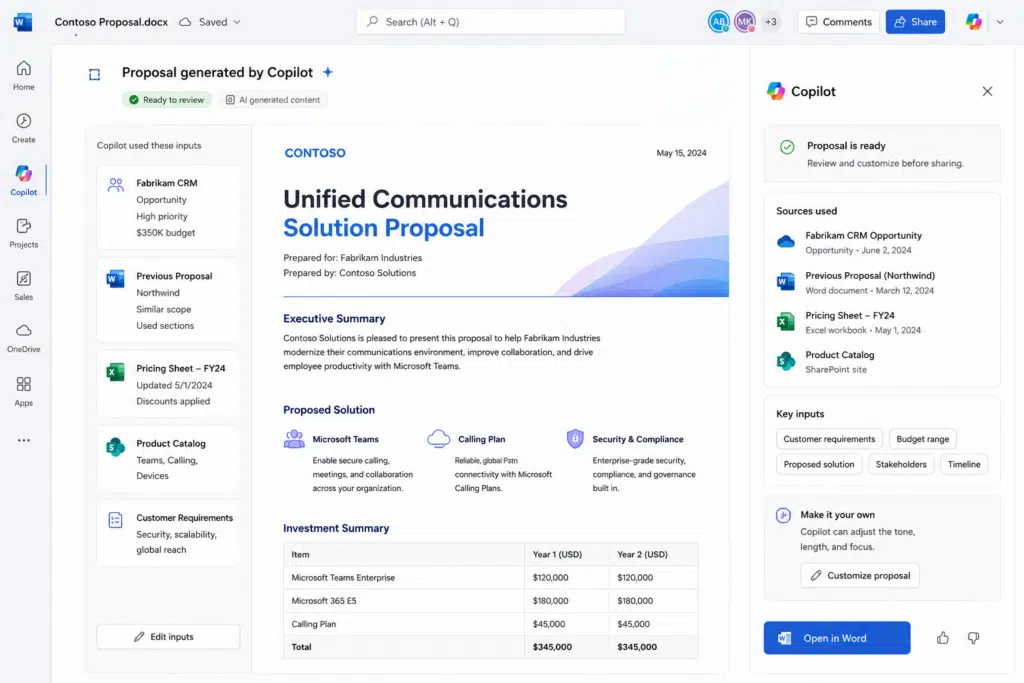The height and width of the screenshot is (683, 1024).
Task: Close the Copilot panel
Action: (x=987, y=91)
